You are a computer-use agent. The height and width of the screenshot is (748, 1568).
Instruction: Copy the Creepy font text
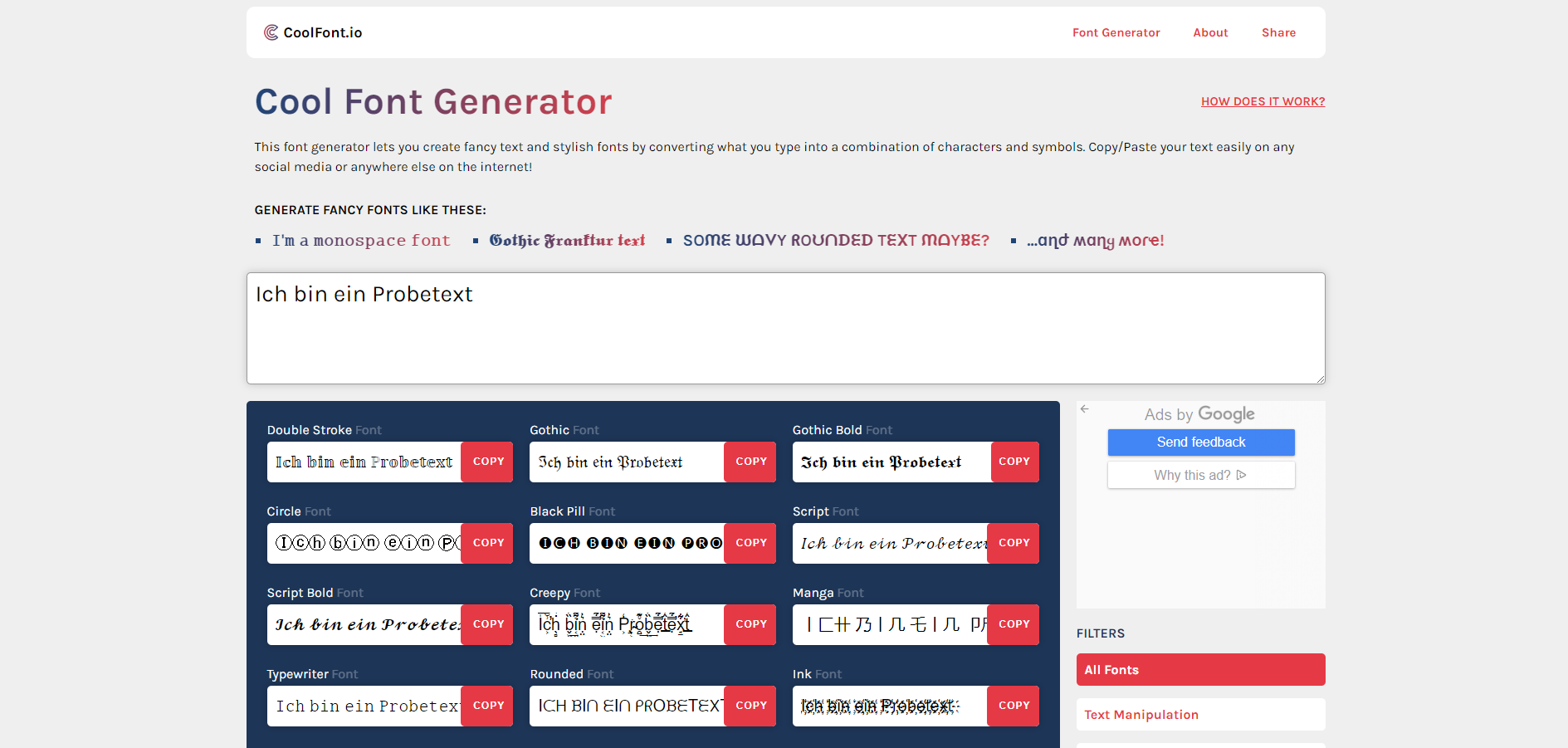pyautogui.click(x=750, y=624)
